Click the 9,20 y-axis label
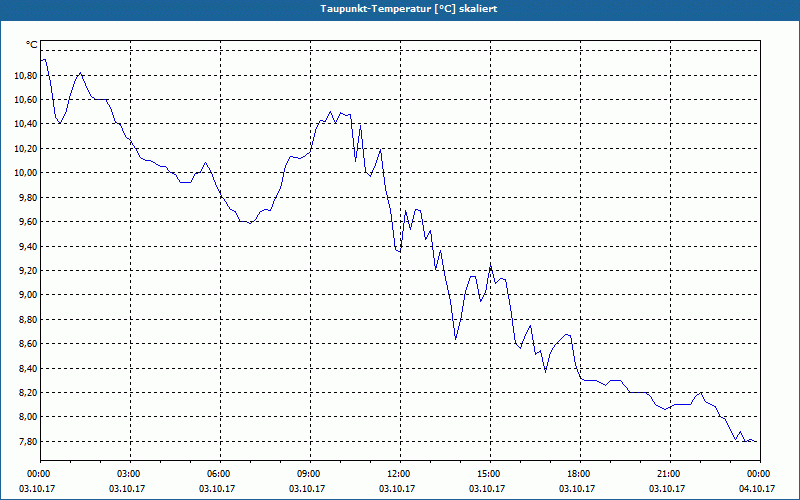The image size is (800, 500). point(27,270)
